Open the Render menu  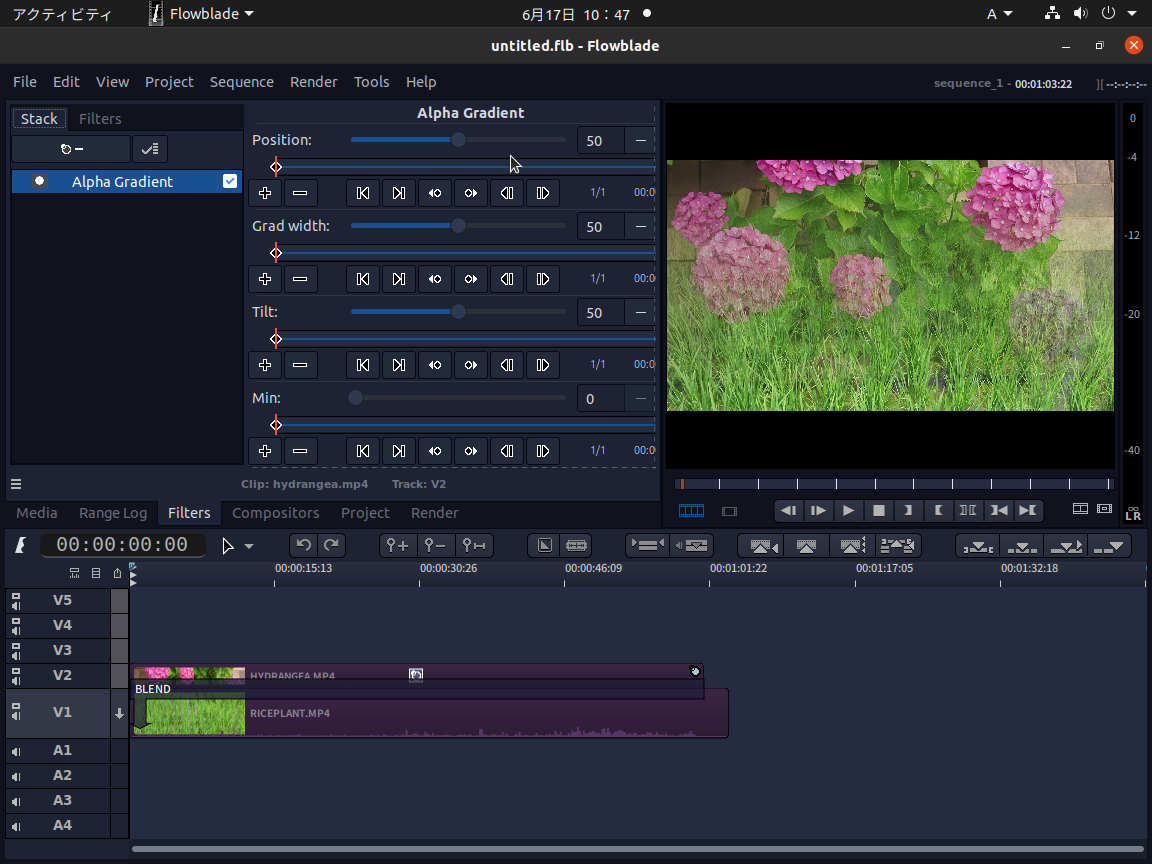[x=314, y=81]
